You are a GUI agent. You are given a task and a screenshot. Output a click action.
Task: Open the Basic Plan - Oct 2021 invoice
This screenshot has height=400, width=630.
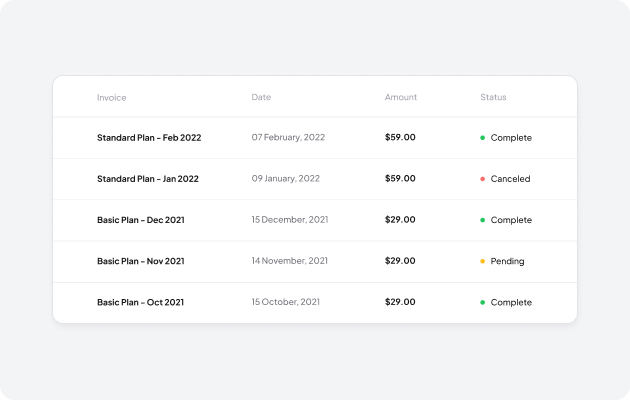click(x=140, y=302)
